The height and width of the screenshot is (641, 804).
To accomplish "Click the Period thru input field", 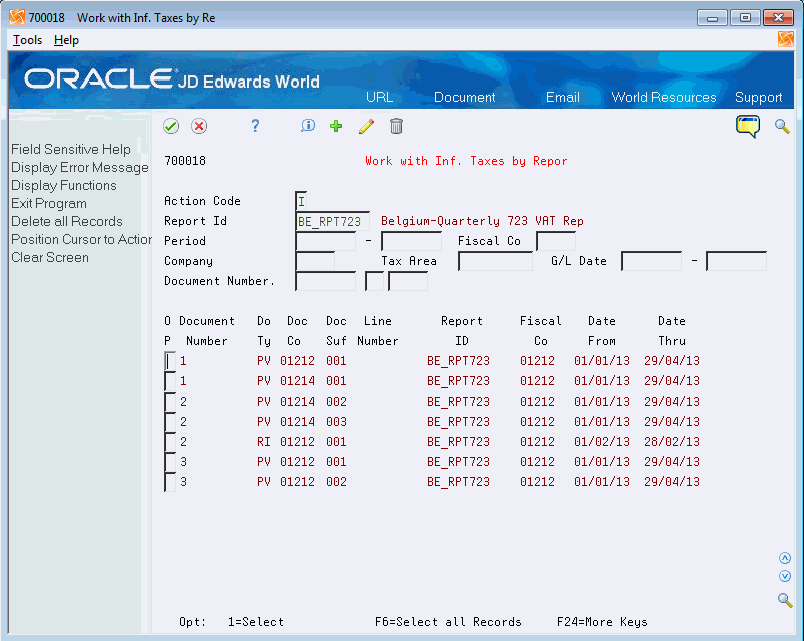I will tap(411, 241).
